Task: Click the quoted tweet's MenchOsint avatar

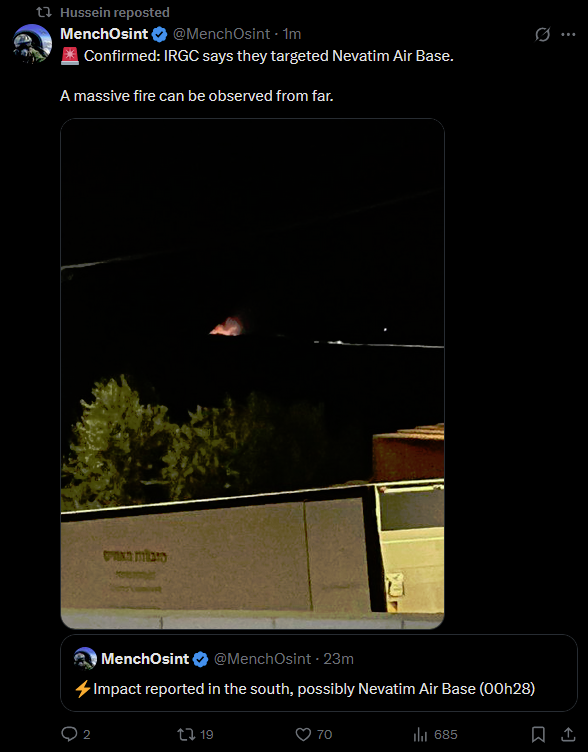Action: 85,658
